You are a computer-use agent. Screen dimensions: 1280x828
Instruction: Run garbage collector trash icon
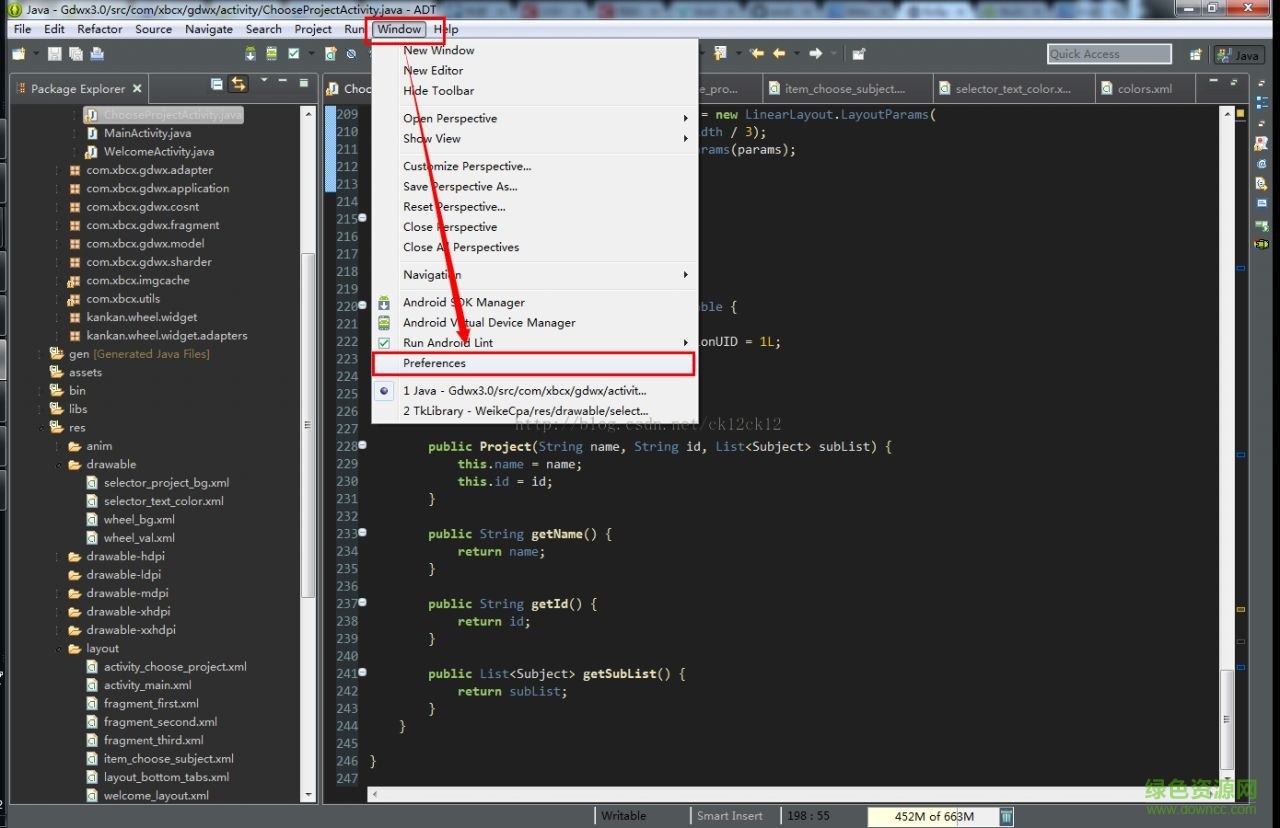pyautogui.click(x=1007, y=817)
